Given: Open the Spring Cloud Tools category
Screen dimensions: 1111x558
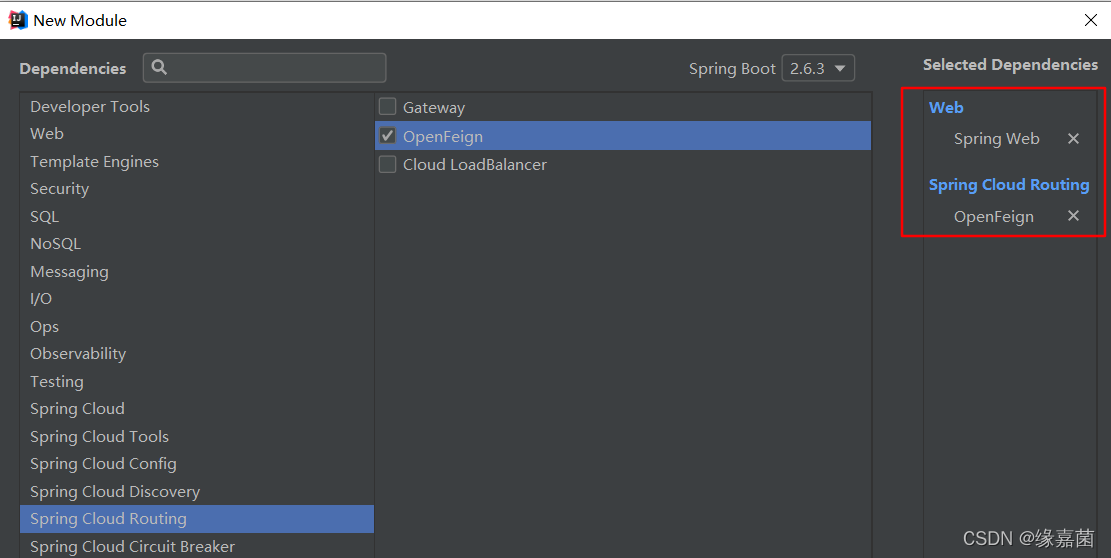Looking at the screenshot, I should 197,436.
